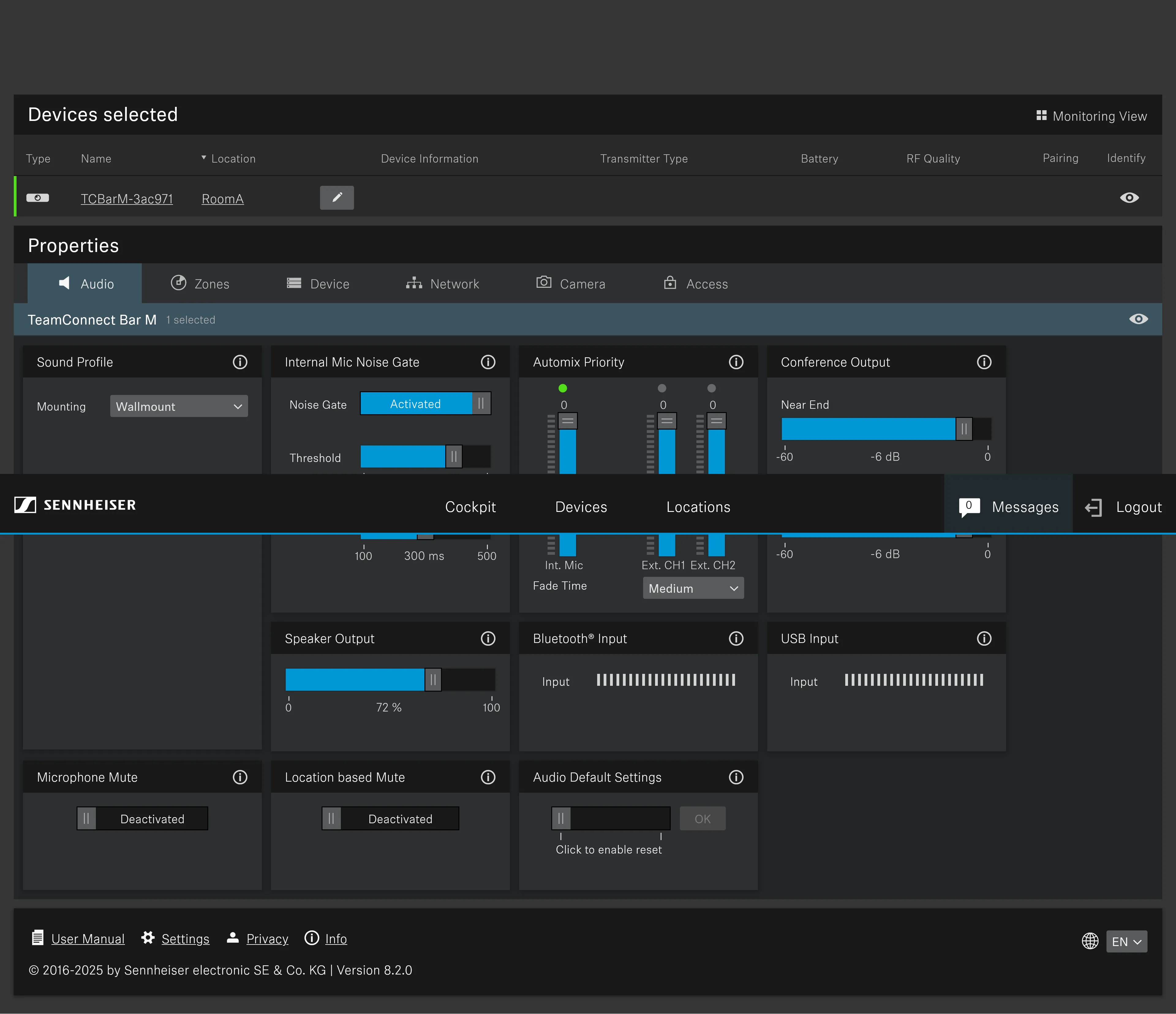1176x1014 pixels.
Task: Click the Bluetooth Input level meter
Action: (666, 680)
